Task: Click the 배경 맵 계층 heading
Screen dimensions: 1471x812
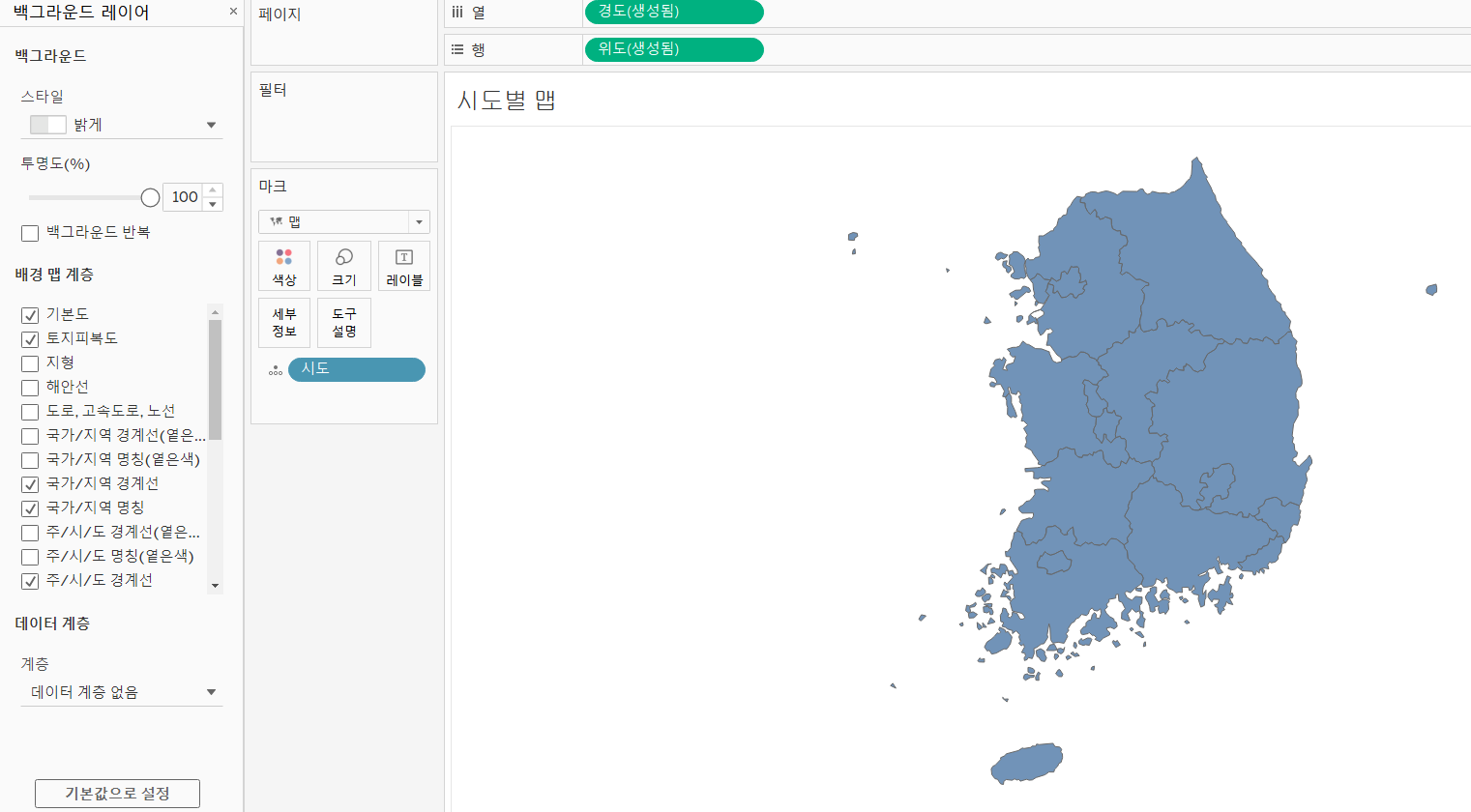Action: 54,275
